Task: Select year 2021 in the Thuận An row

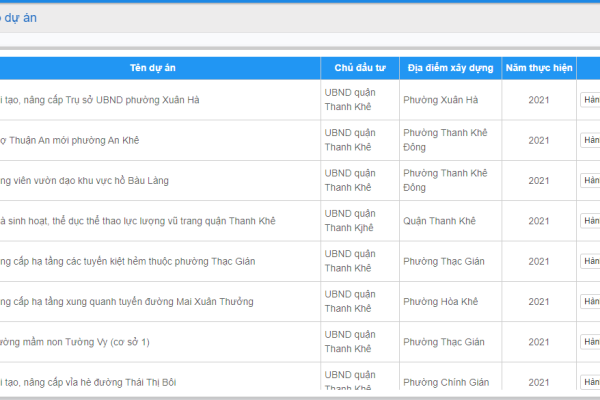Action: click(539, 140)
